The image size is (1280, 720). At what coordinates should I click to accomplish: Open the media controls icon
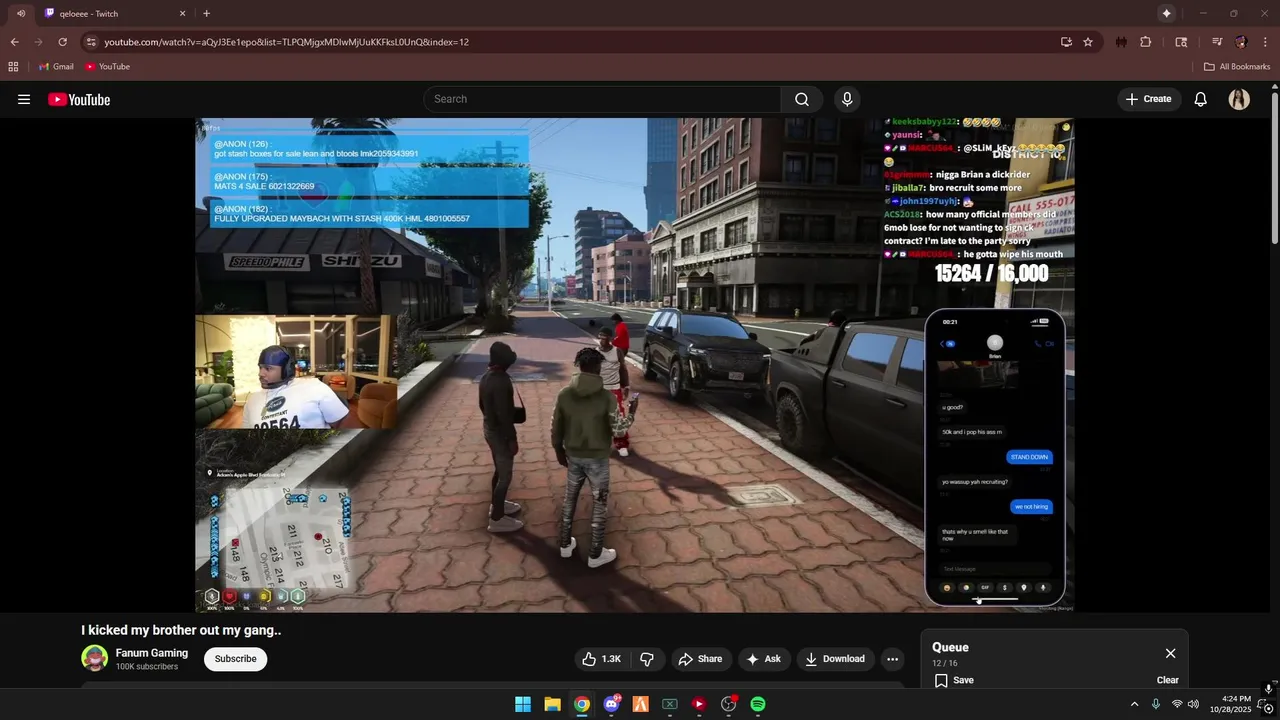point(1216,42)
